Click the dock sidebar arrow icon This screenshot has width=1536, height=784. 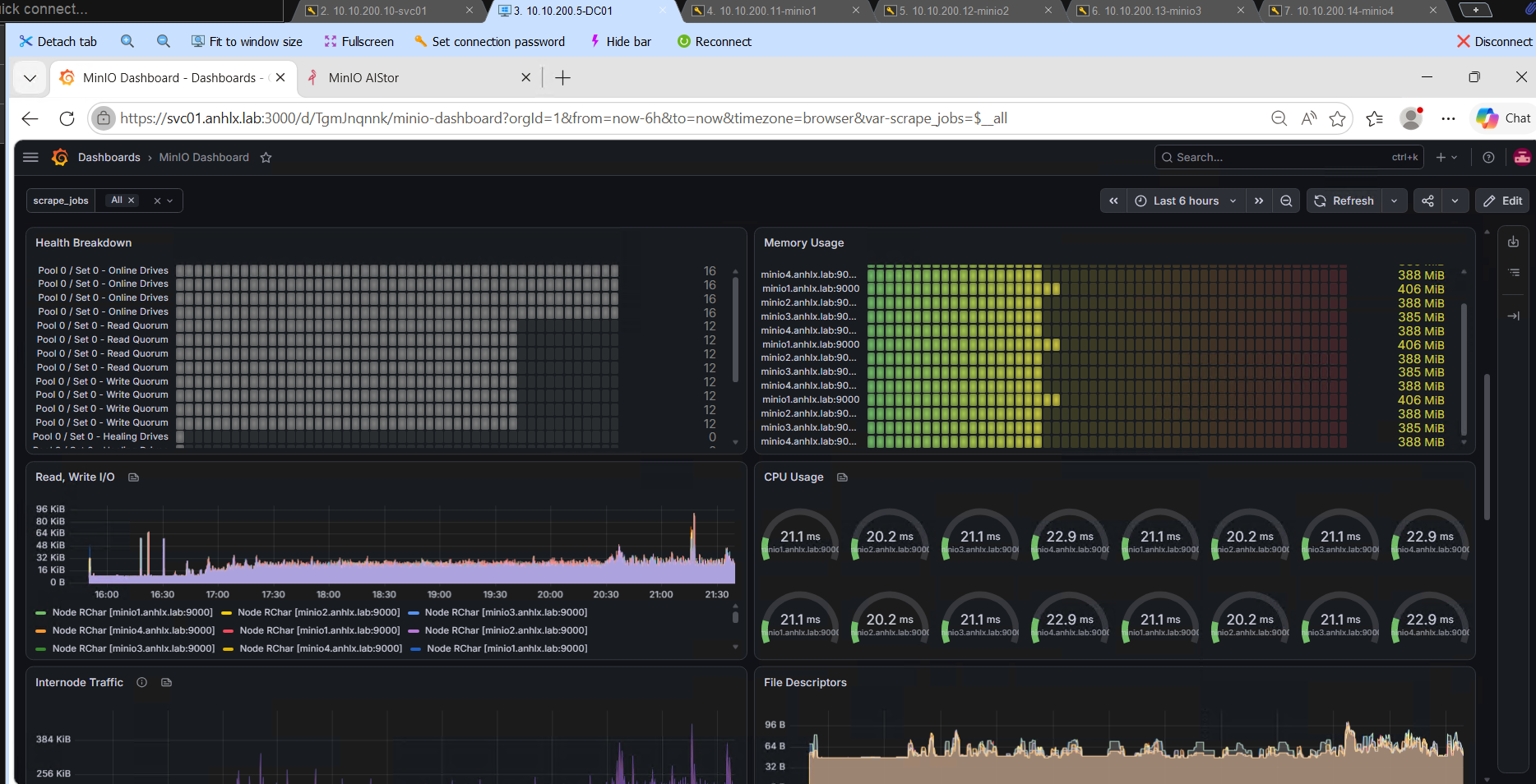point(1513,316)
